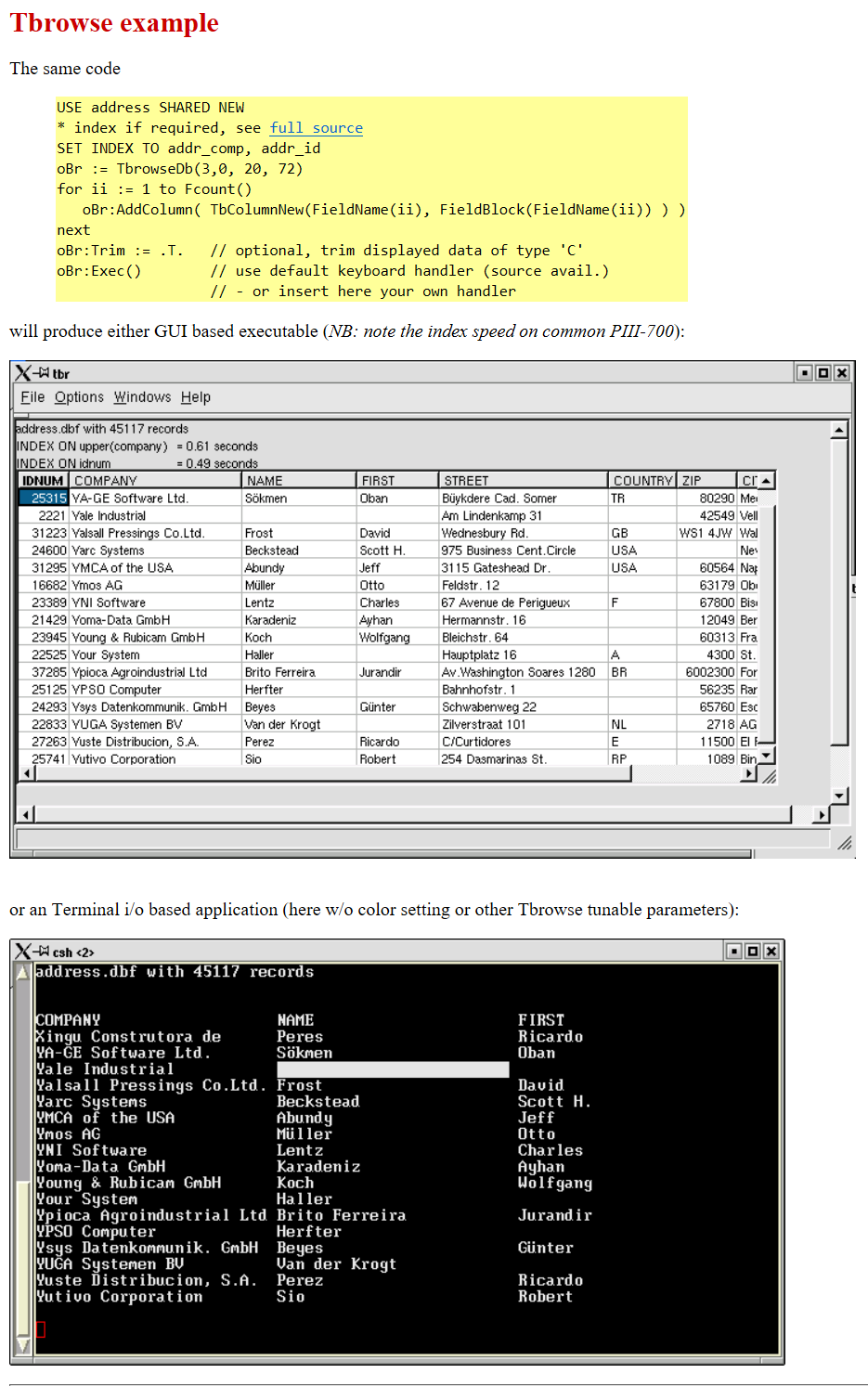This screenshot has width=868, height=1386.
Task: Click browse table scroll-down arrow at bottom right
Action: (x=767, y=757)
